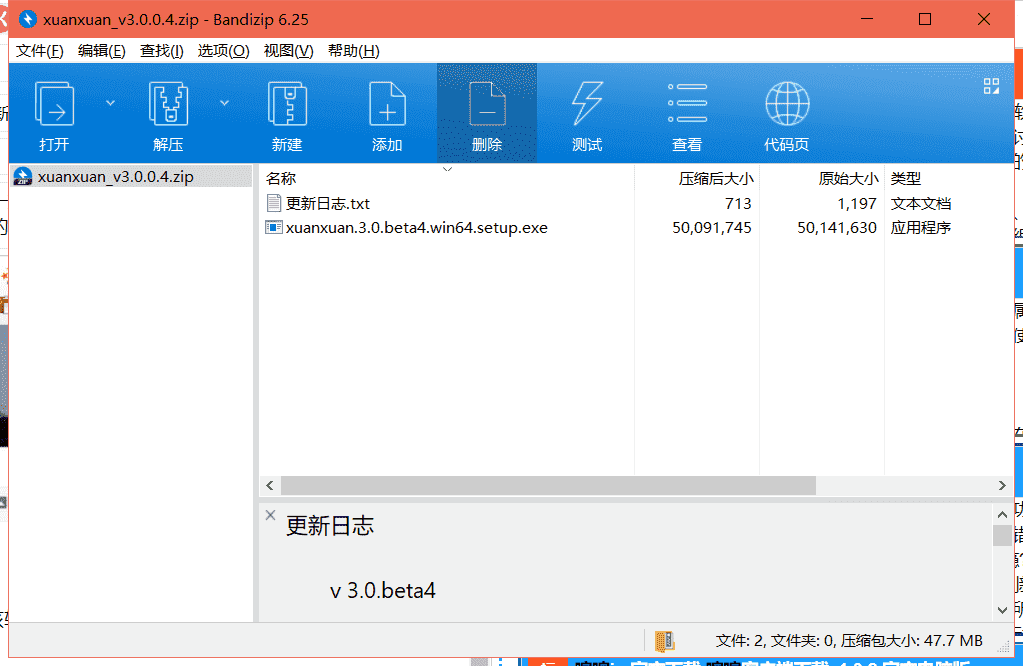Click the Test (测试) lightning icon
1023x666 pixels.
coord(587,104)
